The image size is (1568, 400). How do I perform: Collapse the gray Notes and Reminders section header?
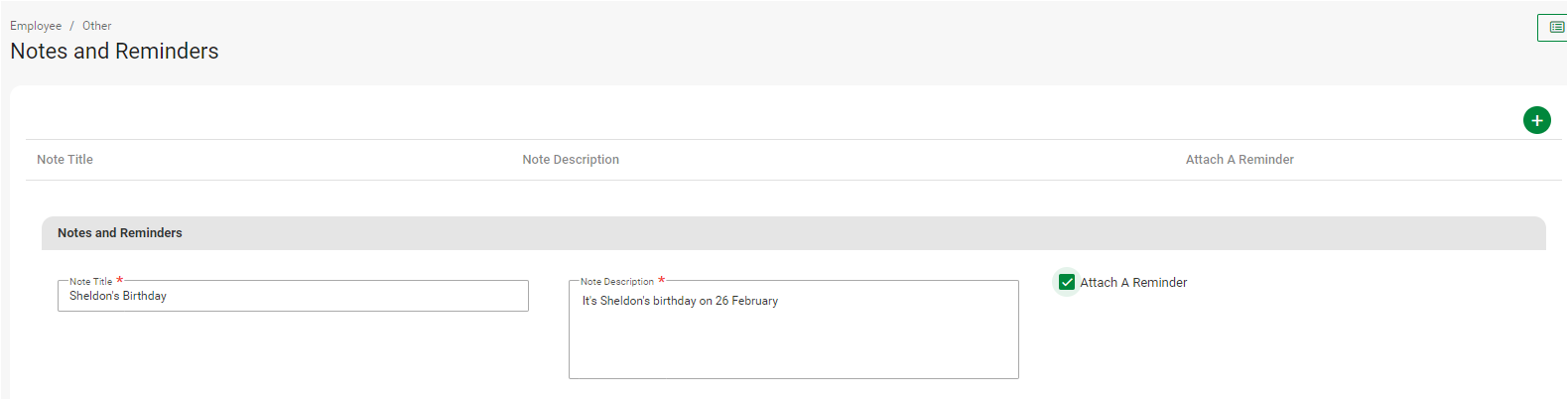(793, 233)
